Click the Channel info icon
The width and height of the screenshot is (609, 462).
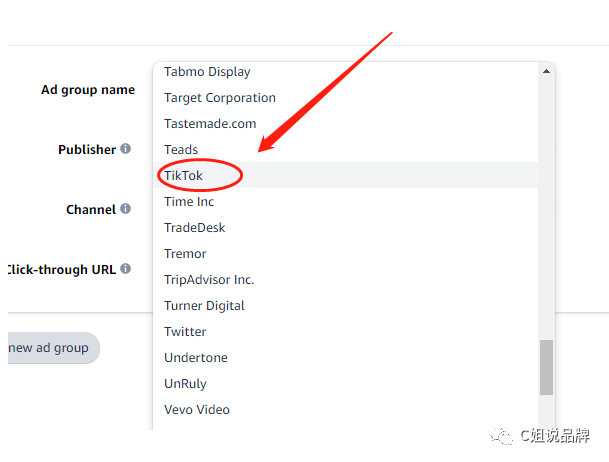pyautogui.click(x=125, y=209)
